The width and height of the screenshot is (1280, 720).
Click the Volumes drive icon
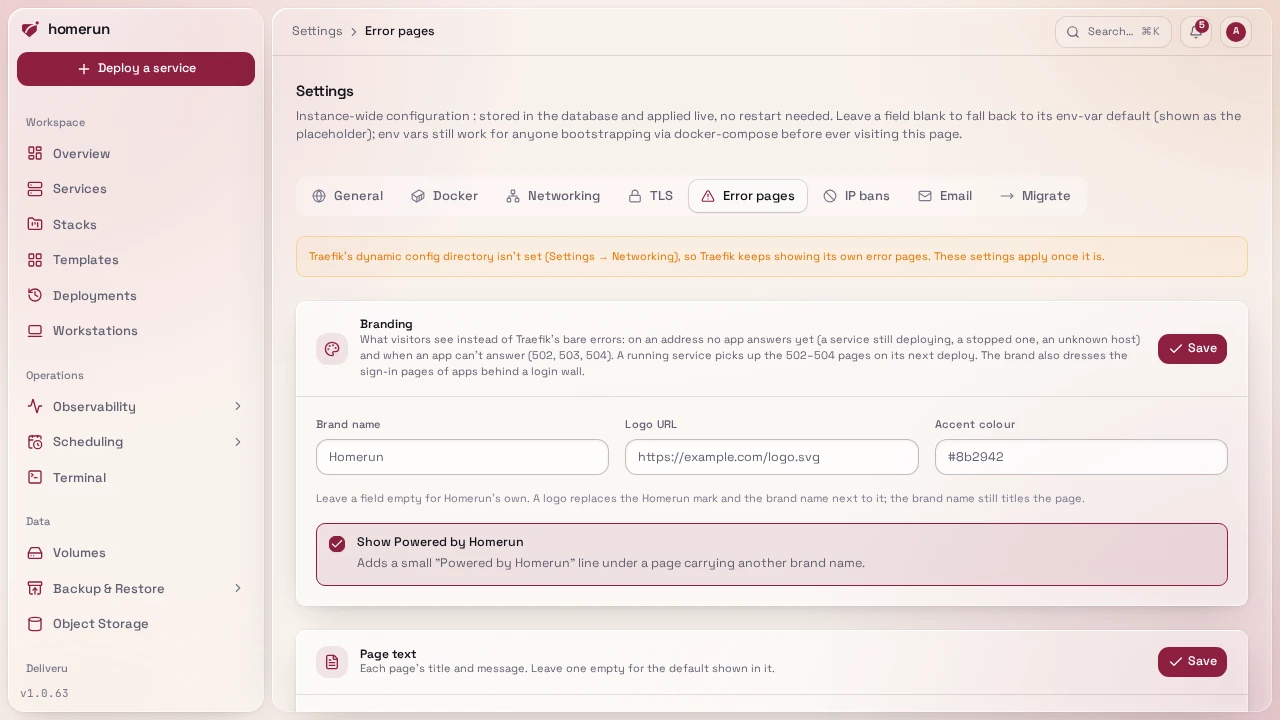pyautogui.click(x=35, y=553)
